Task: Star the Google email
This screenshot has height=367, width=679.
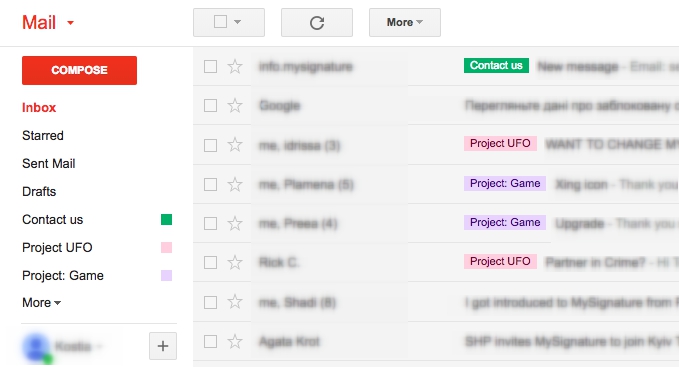Action: coord(235,106)
